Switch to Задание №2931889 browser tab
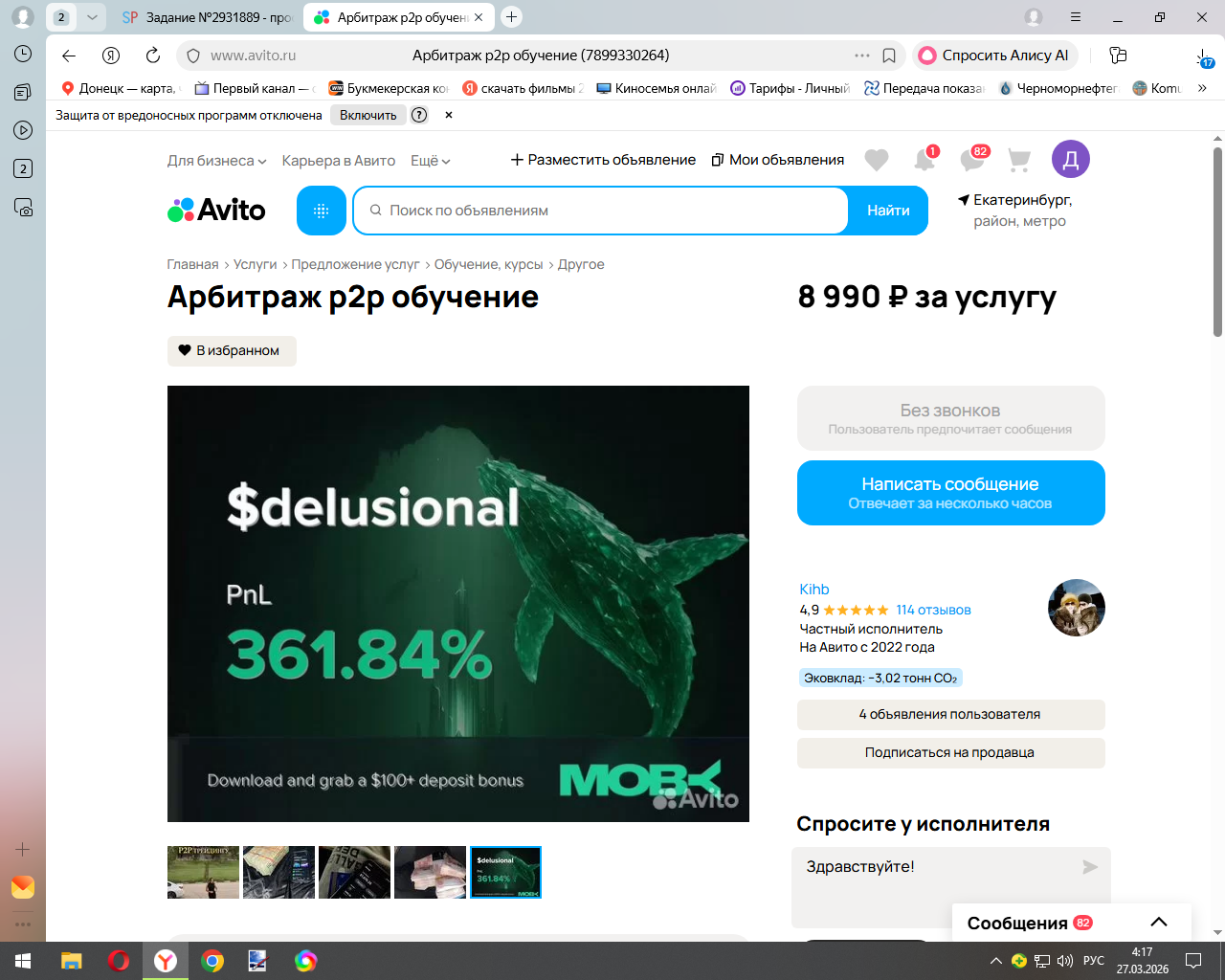The width and height of the screenshot is (1225, 980). pyautogui.click(x=209, y=17)
